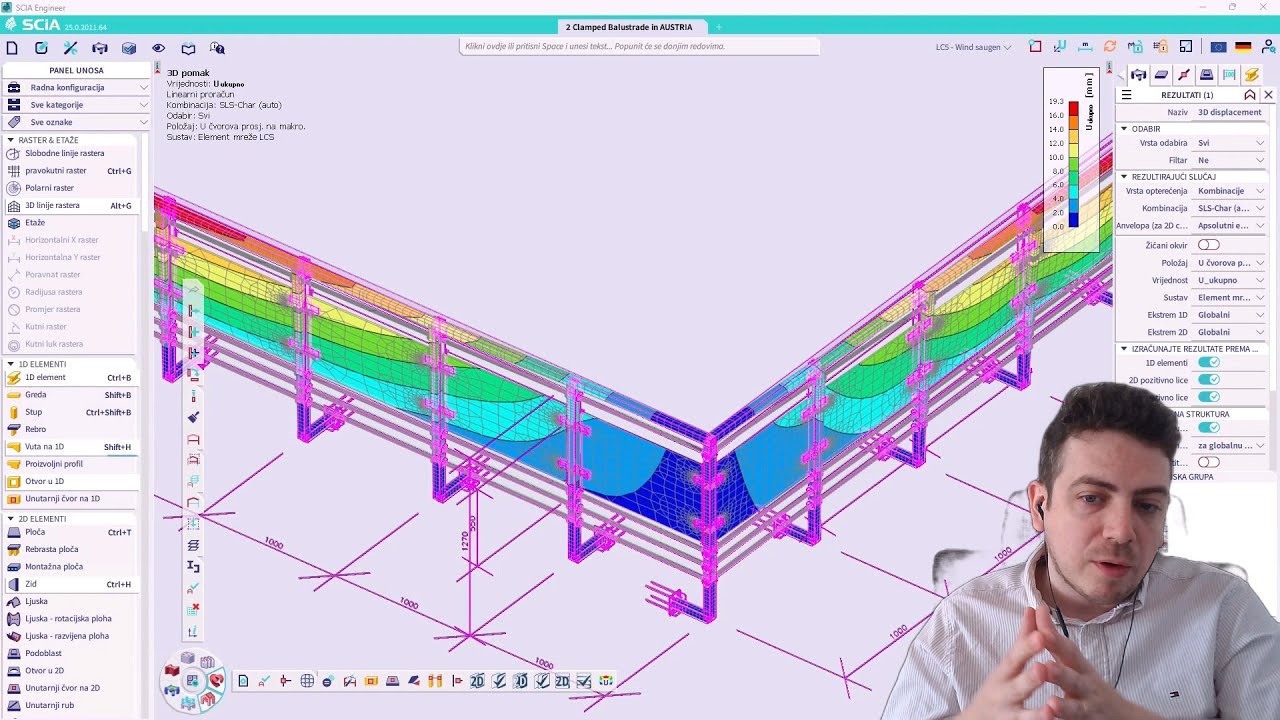Select the Zid menu entry
Viewport: 1280px width, 720px height.
70,584
